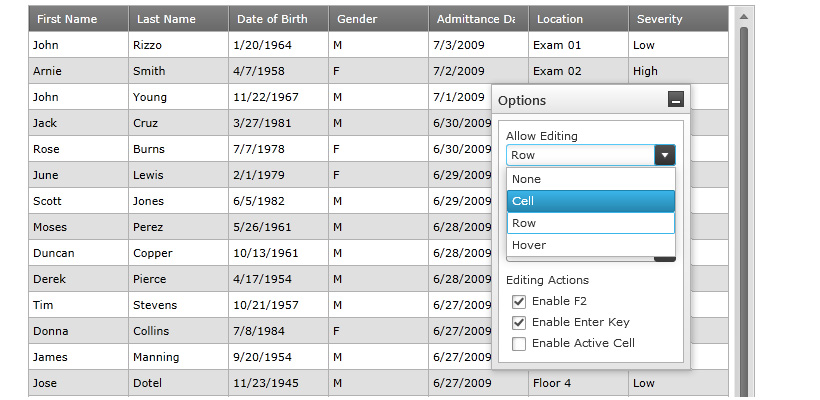Click cell 'Donna'
This screenshot has width=820, height=400.
click(78, 332)
